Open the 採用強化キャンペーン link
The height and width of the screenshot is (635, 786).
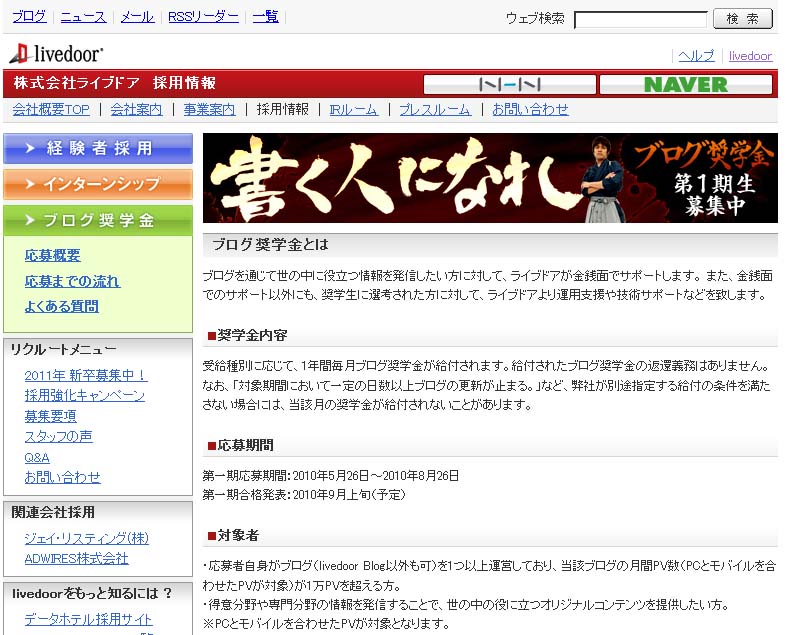click(85, 395)
